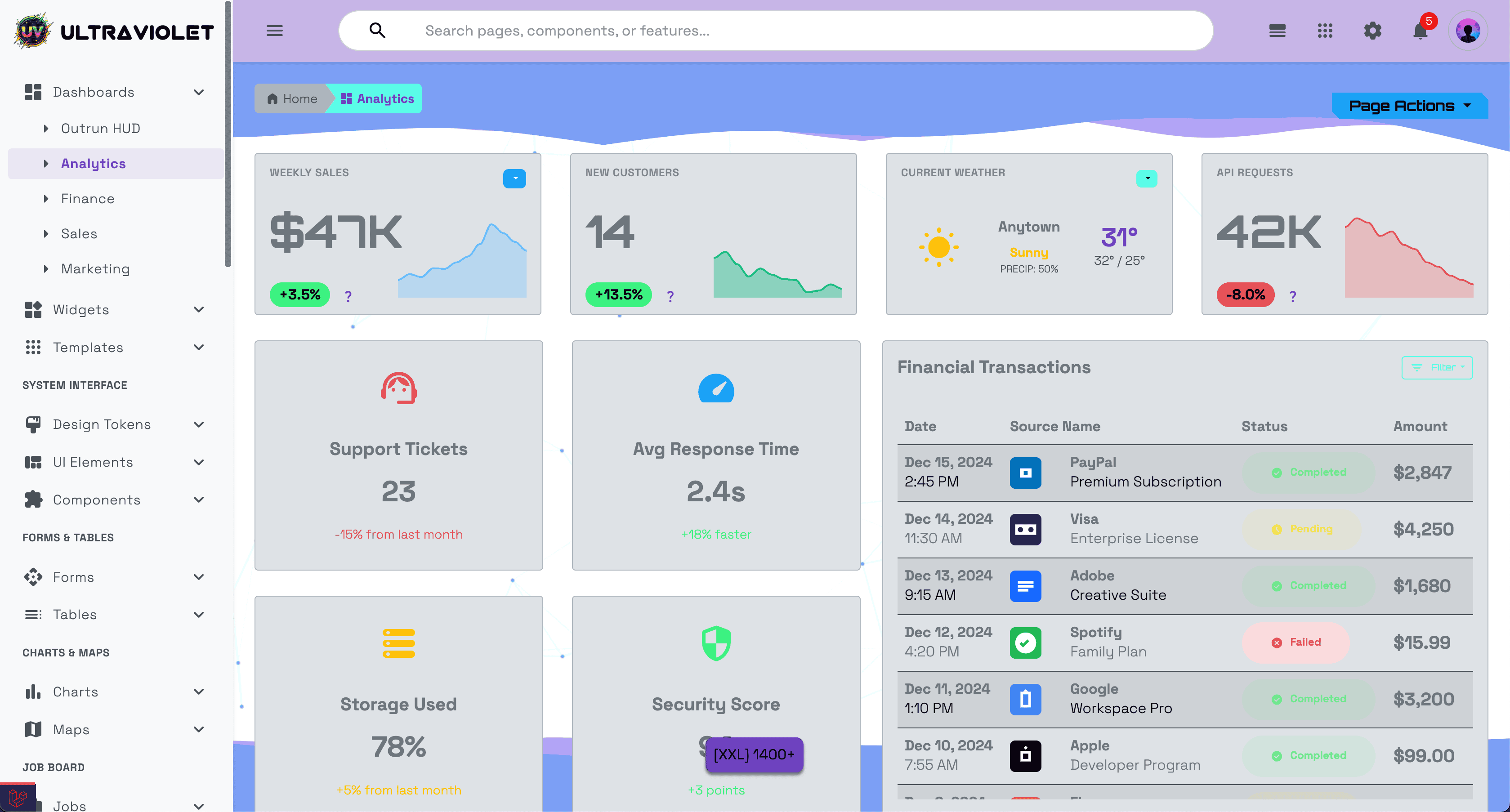Click the hamburger menu beside the search bar
This screenshot has width=1510, height=812.
(274, 31)
